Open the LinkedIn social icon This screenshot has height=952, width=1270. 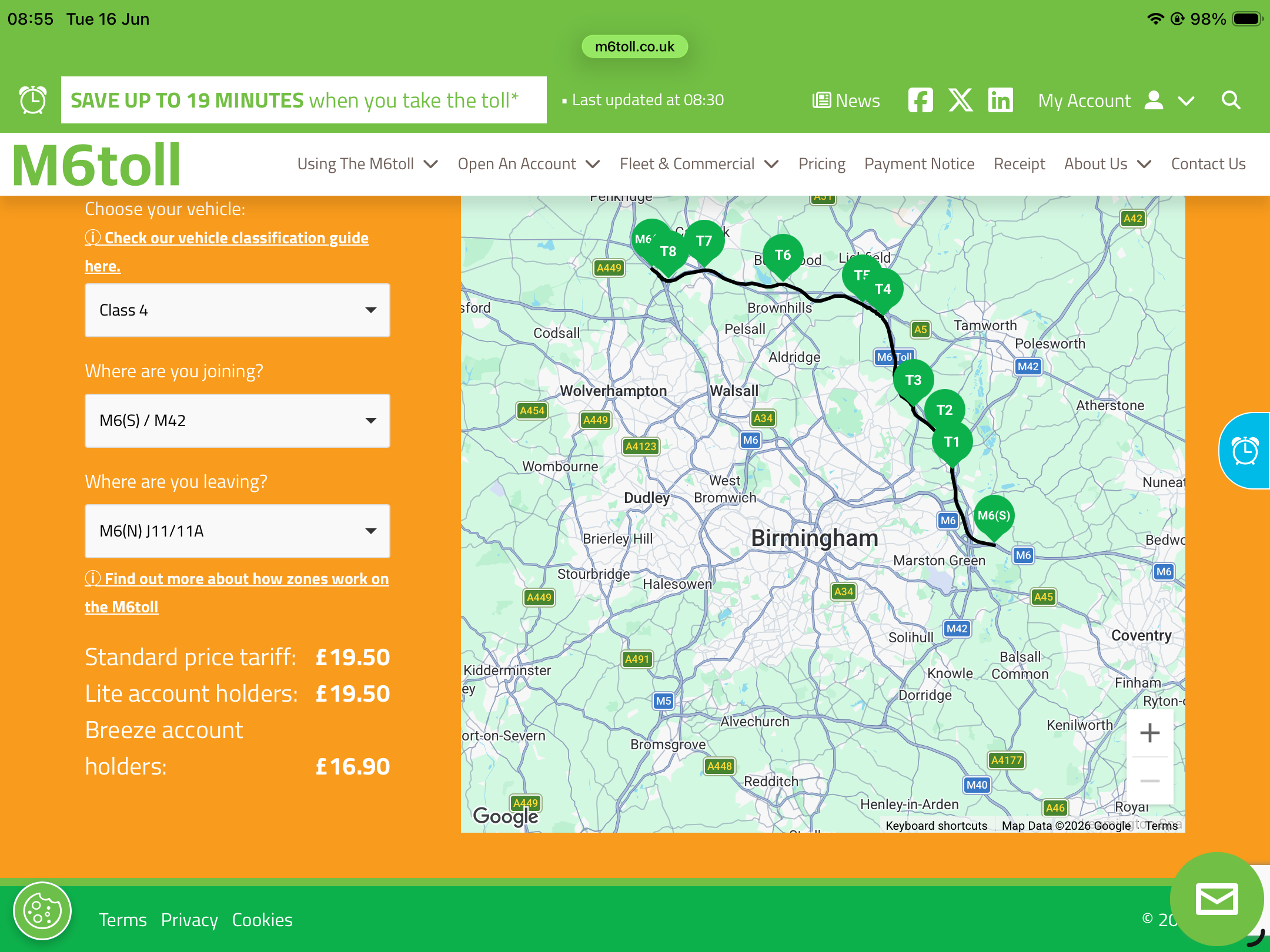1001,100
